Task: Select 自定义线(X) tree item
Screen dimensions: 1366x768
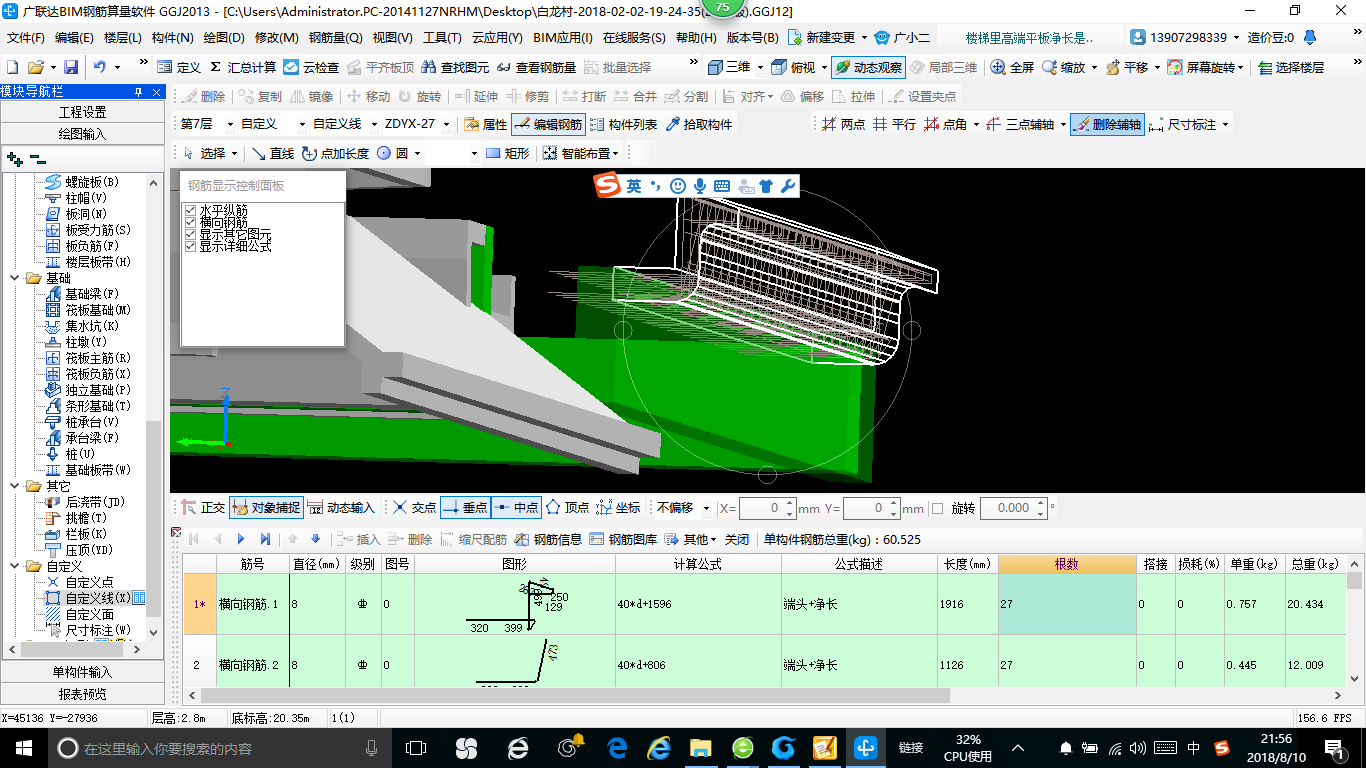Action: 98,598
